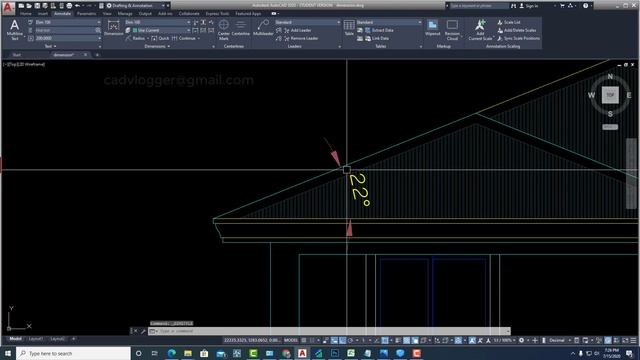Switch to the Model layout tab
Image resolution: width=640 pixels, height=360 pixels.
(16, 339)
